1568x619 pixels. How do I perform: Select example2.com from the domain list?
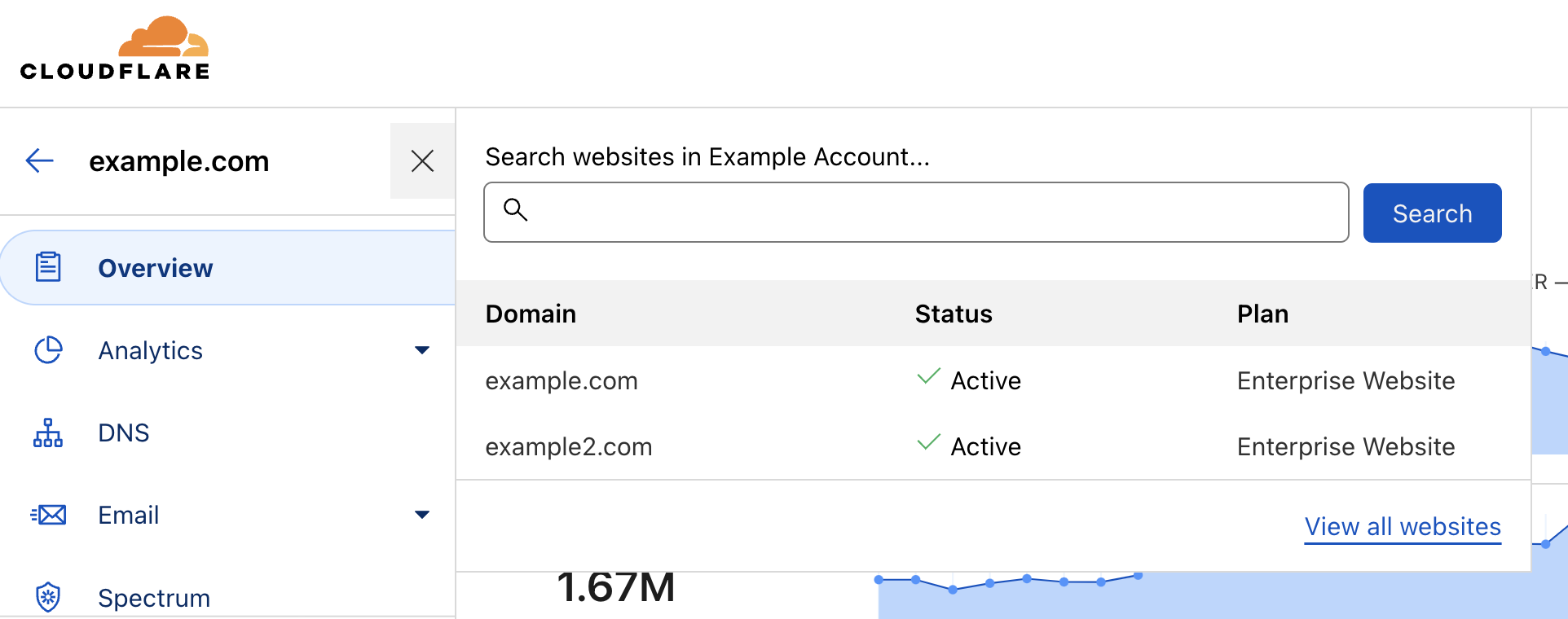569,446
